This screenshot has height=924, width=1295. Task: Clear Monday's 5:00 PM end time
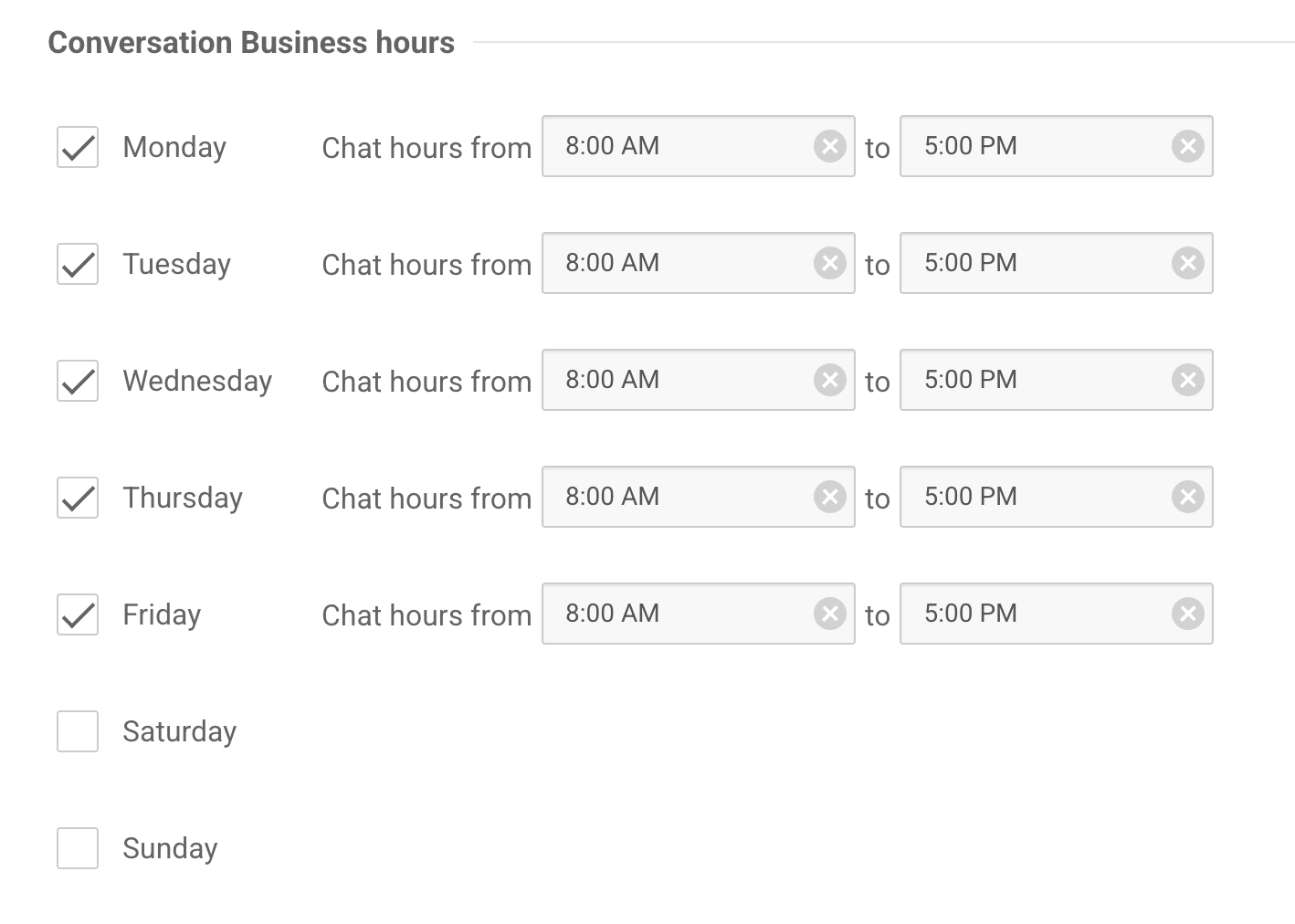click(x=1187, y=146)
